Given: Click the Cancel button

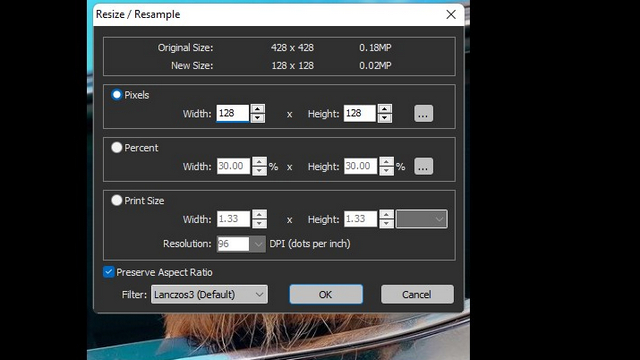Looking at the screenshot, I should (x=417, y=294).
